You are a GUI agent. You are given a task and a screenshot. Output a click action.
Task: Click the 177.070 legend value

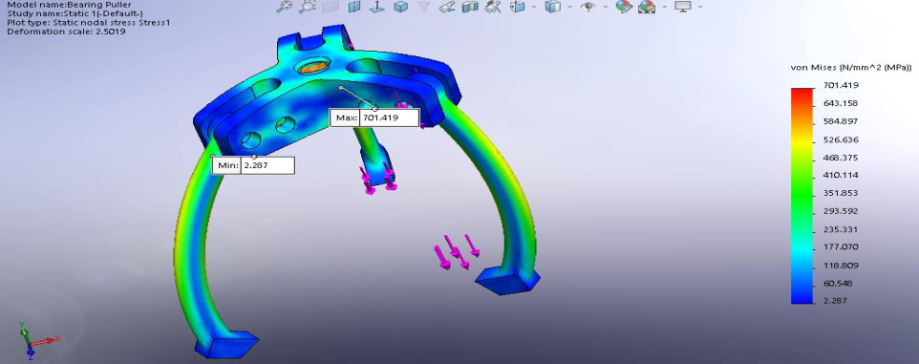tap(840, 247)
